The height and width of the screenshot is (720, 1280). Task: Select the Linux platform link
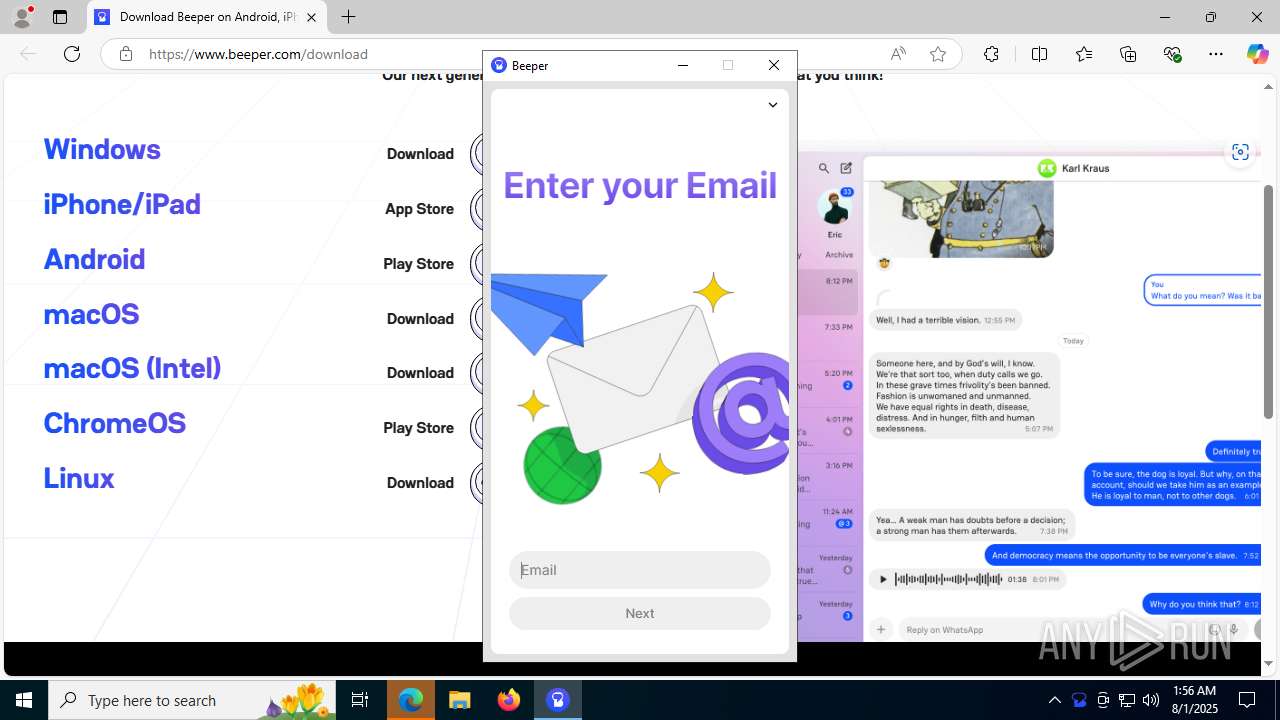pyautogui.click(x=79, y=478)
